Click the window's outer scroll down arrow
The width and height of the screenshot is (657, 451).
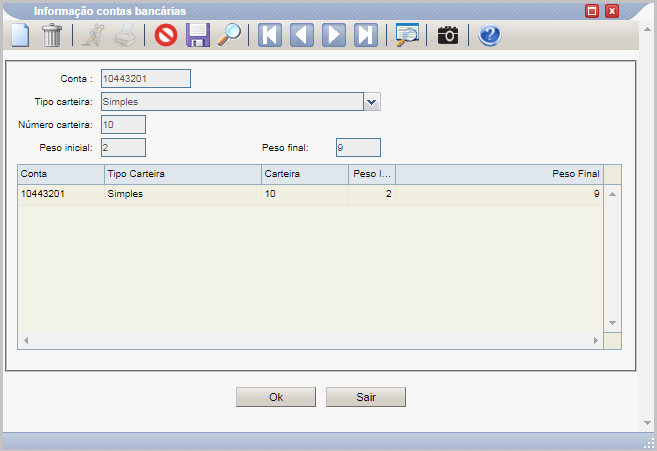(647, 422)
